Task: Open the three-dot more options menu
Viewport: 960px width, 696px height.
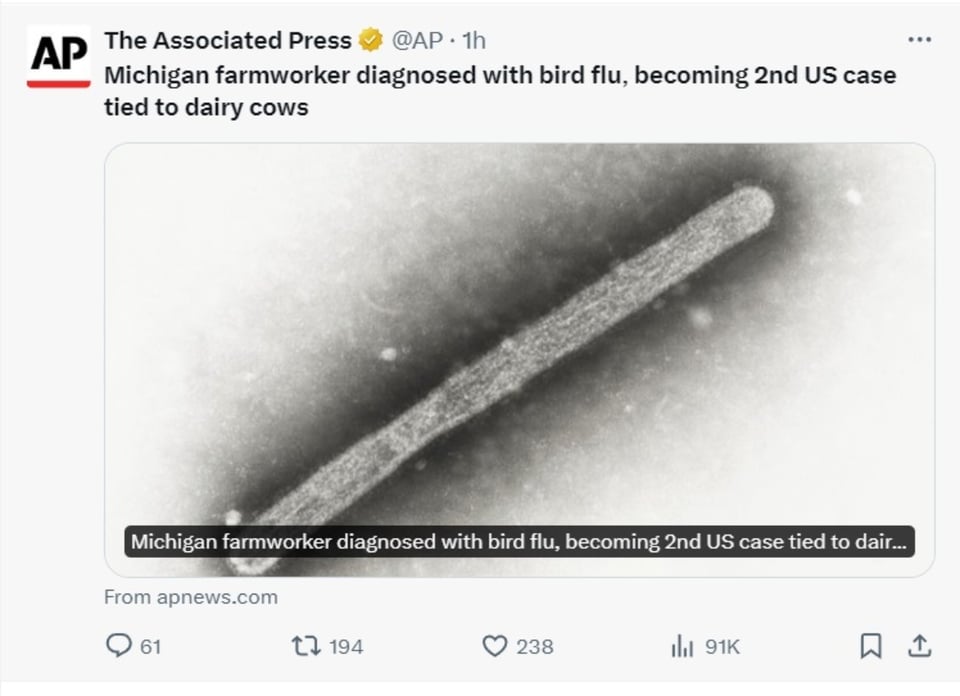Action: [x=920, y=40]
